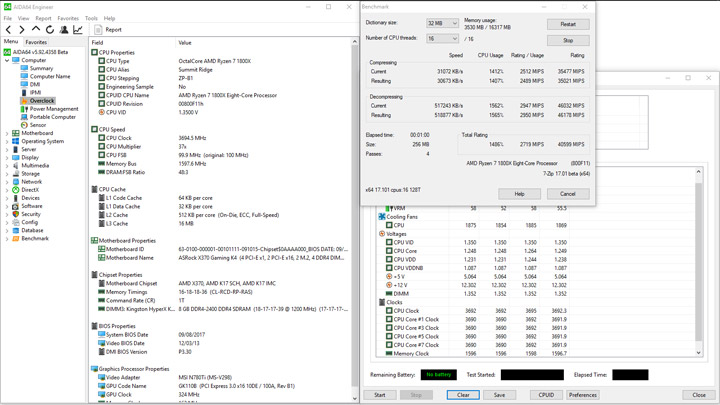
Task: Open the graph chart toolbar icon
Action: point(78,29)
